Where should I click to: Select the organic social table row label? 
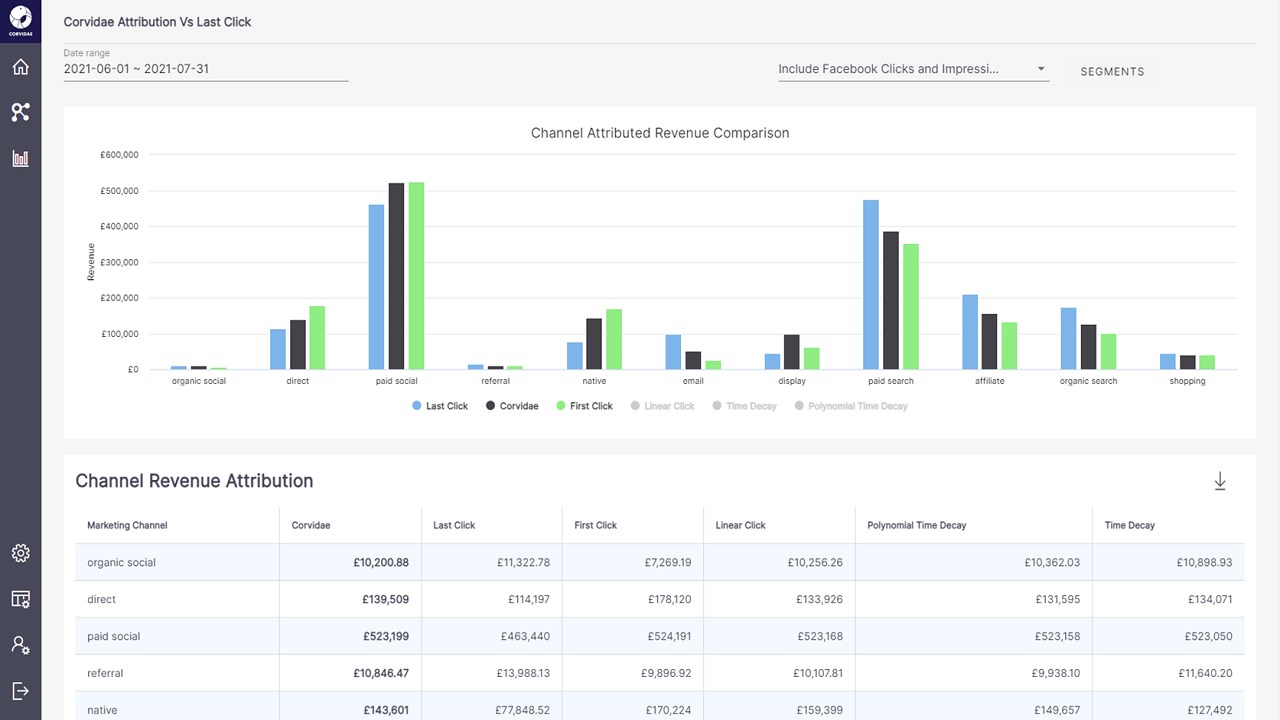click(122, 562)
